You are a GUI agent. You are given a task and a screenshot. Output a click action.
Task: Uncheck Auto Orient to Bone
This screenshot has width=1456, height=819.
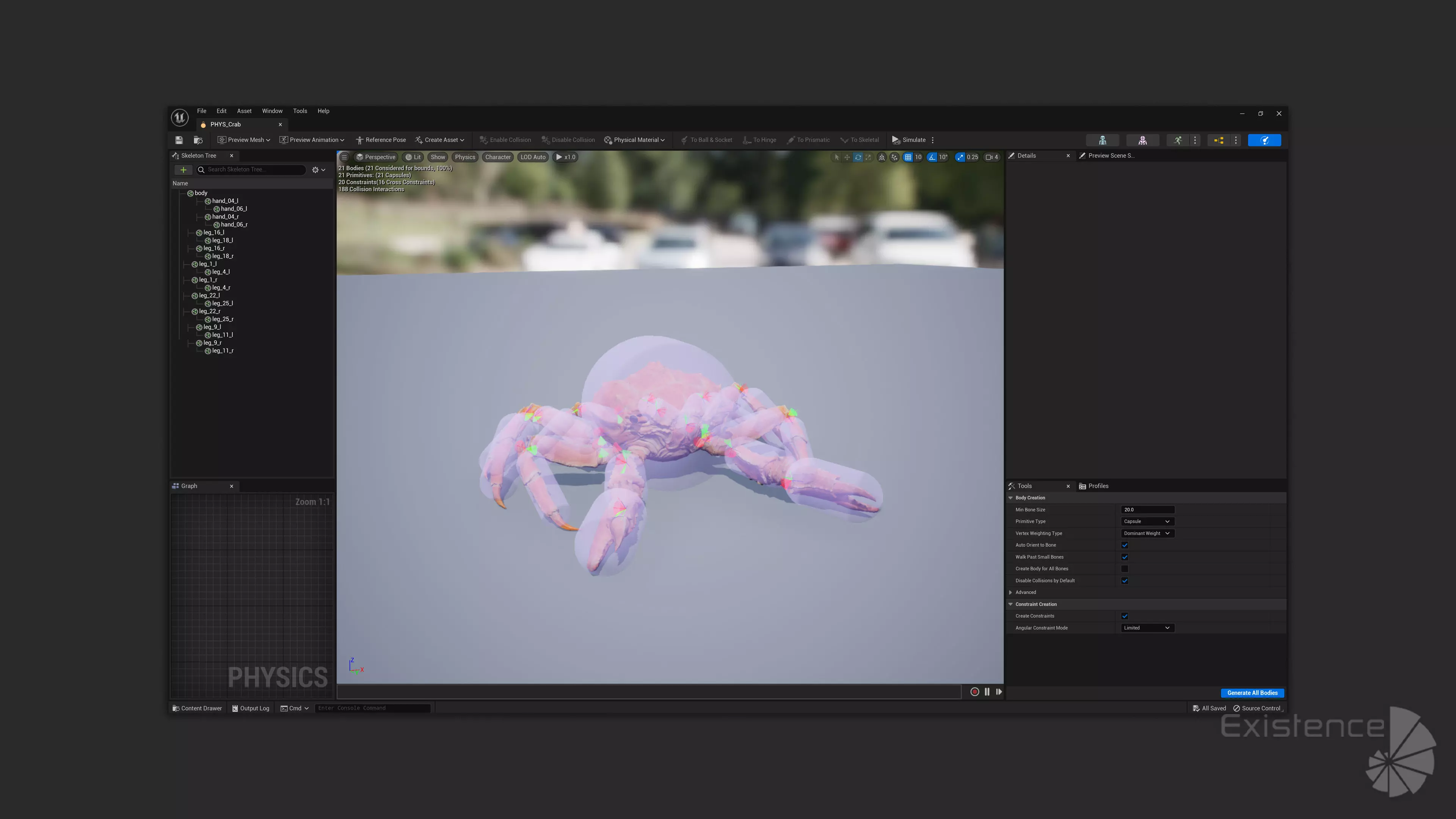coord(1125,546)
